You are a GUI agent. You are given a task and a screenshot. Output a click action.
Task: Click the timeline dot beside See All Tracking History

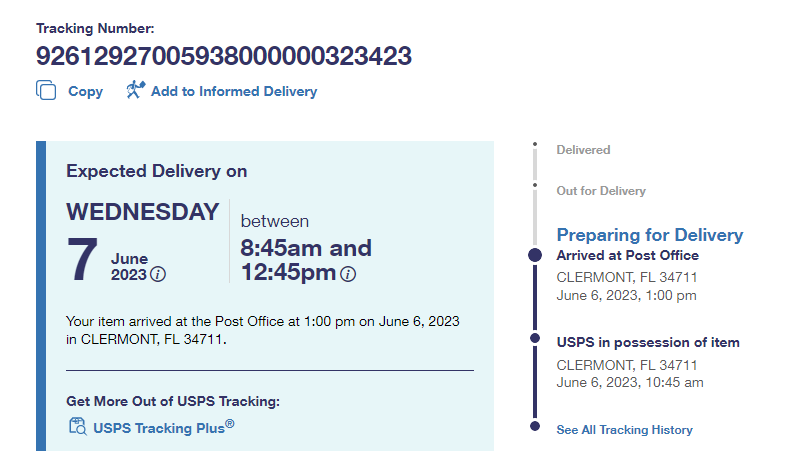[535, 429]
